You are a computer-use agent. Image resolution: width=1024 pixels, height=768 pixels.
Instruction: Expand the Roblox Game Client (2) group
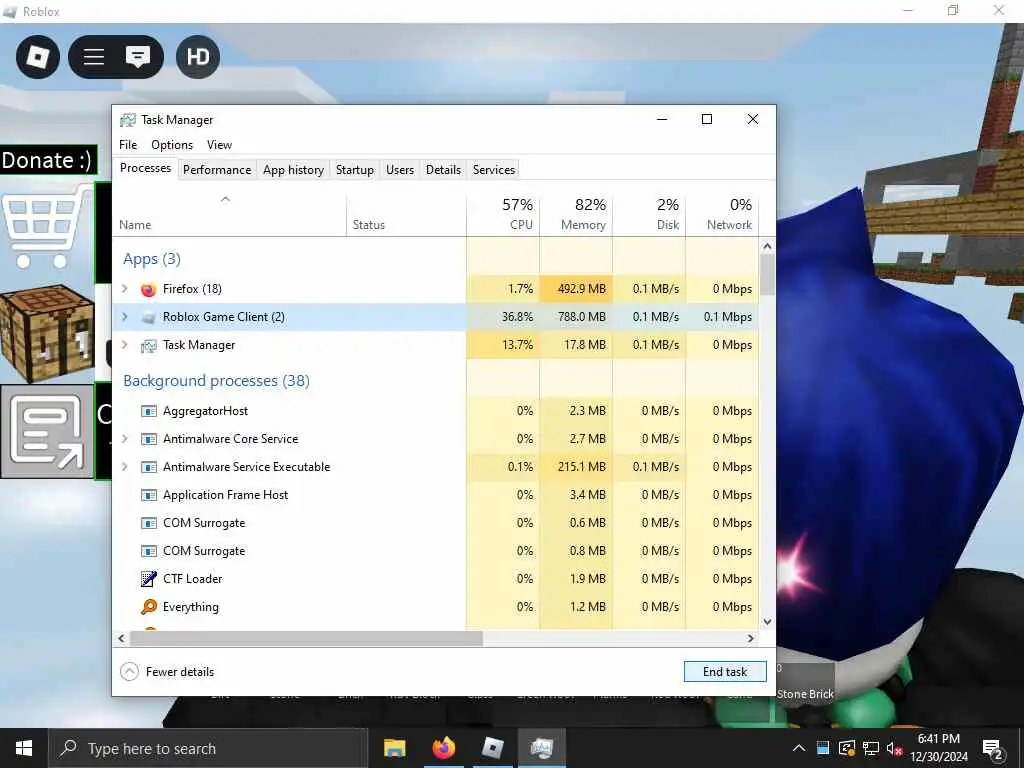[x=125, y=317]
